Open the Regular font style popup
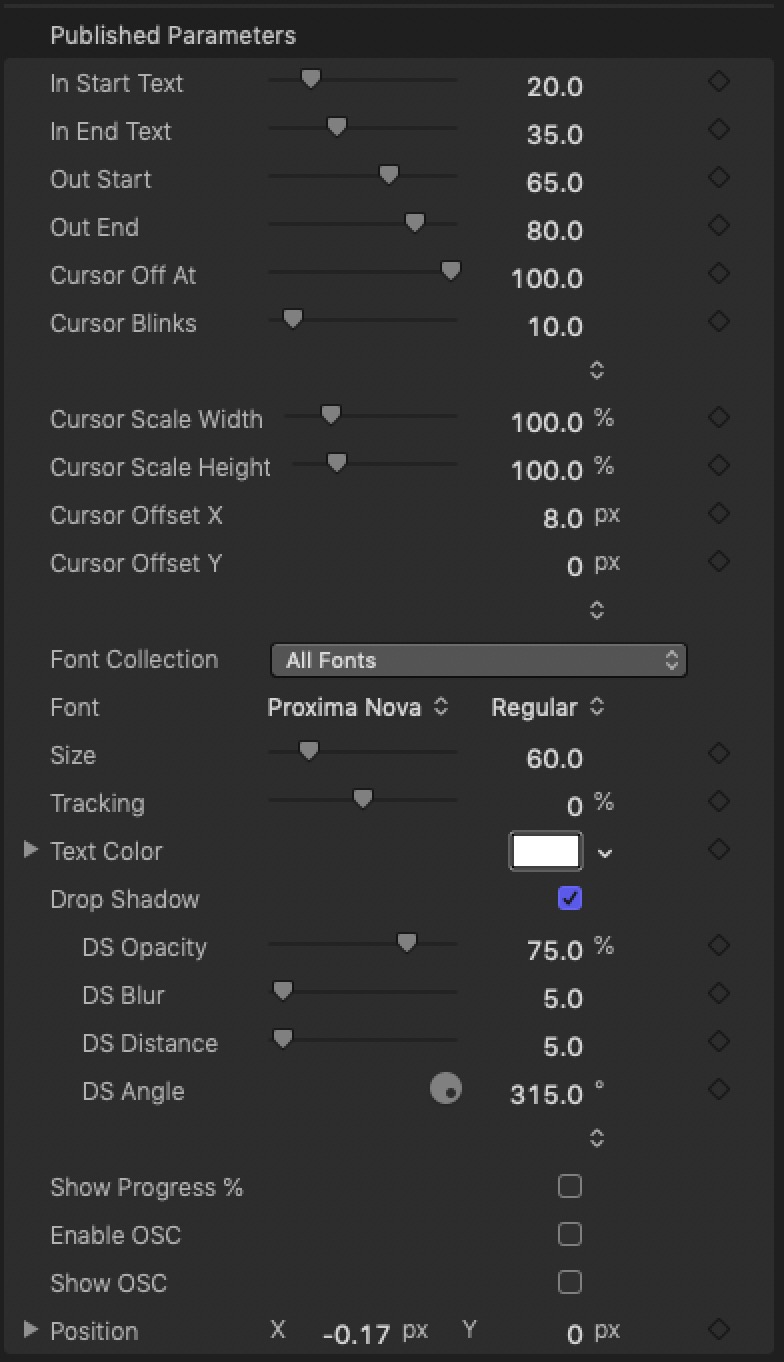This screenshot has width=784, height=1362. [548, 707]
